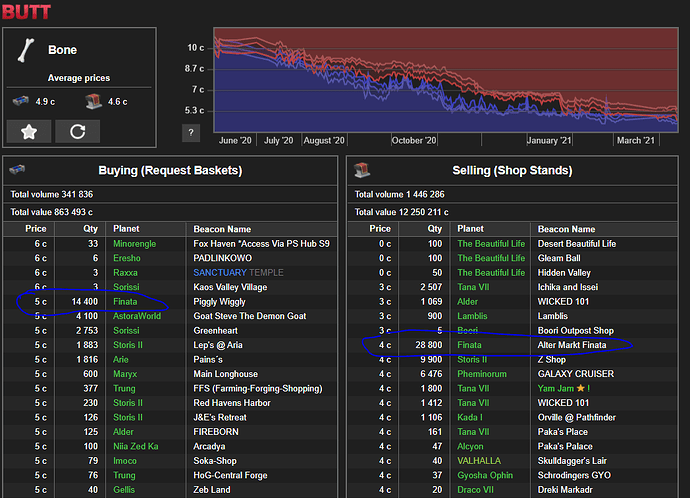
Task: Click Total volume 1 446 286 text
Action: [x=399, y=194]
